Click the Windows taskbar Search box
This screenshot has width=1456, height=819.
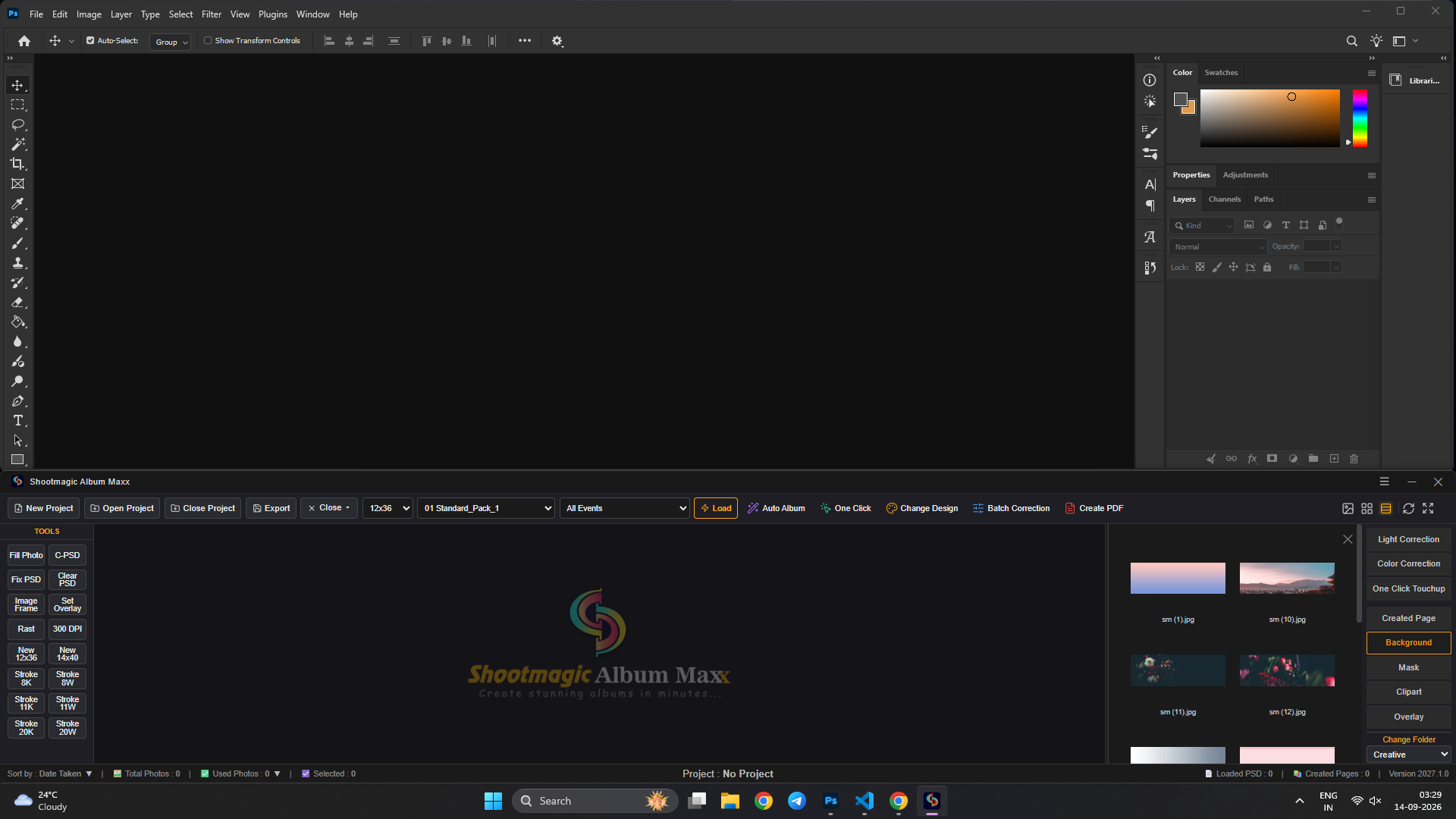(595, 801)
